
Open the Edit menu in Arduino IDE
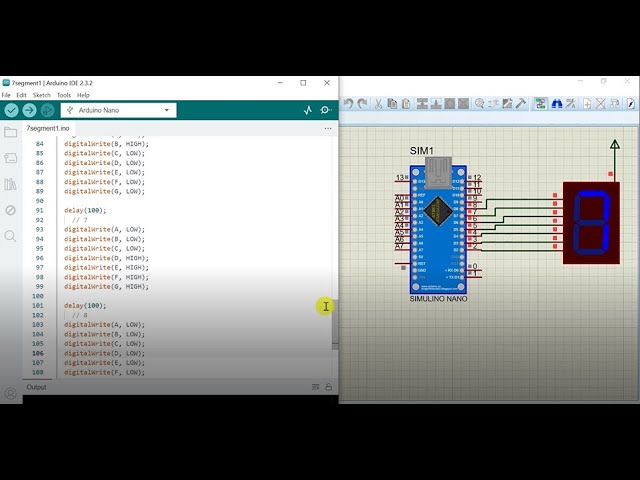click(x=21, y=95)
